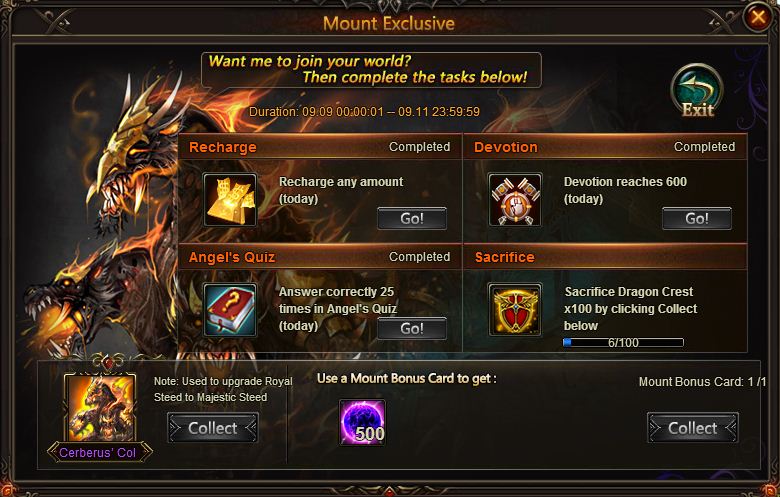Click Go! under Angel's Quiz task
Viewport: 780px width, 497px height.
412,328
